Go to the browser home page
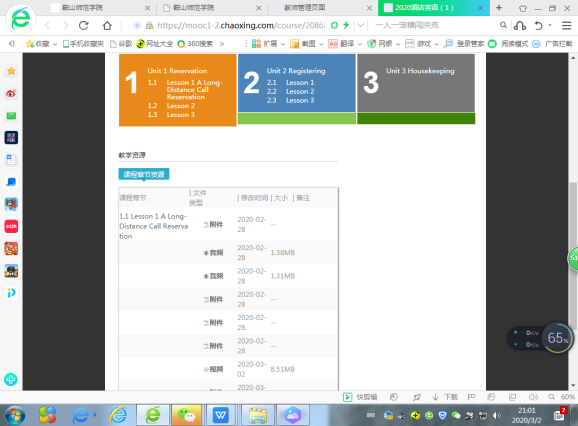The height and width of the screenshot is (426, 578). click(x=107, y=25)
